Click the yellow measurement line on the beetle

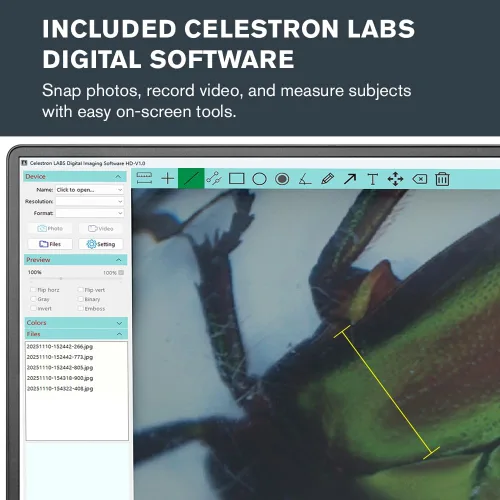[387, 392]
